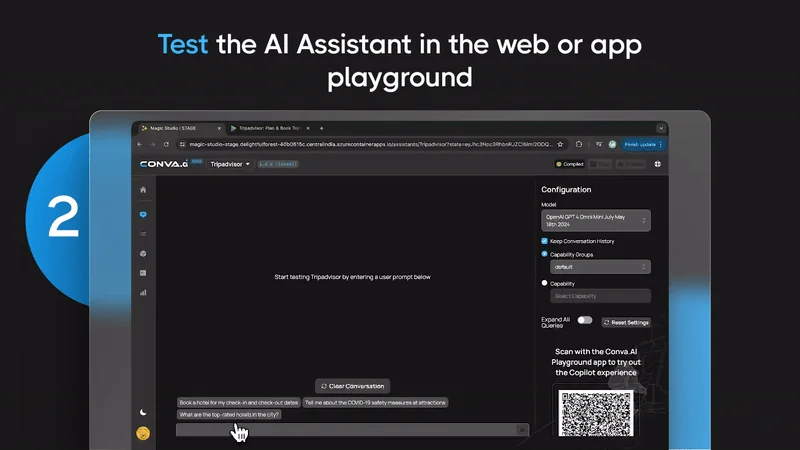Open the browser extensions puzzle icon
The image size is (800, 450).
point(579,144)
